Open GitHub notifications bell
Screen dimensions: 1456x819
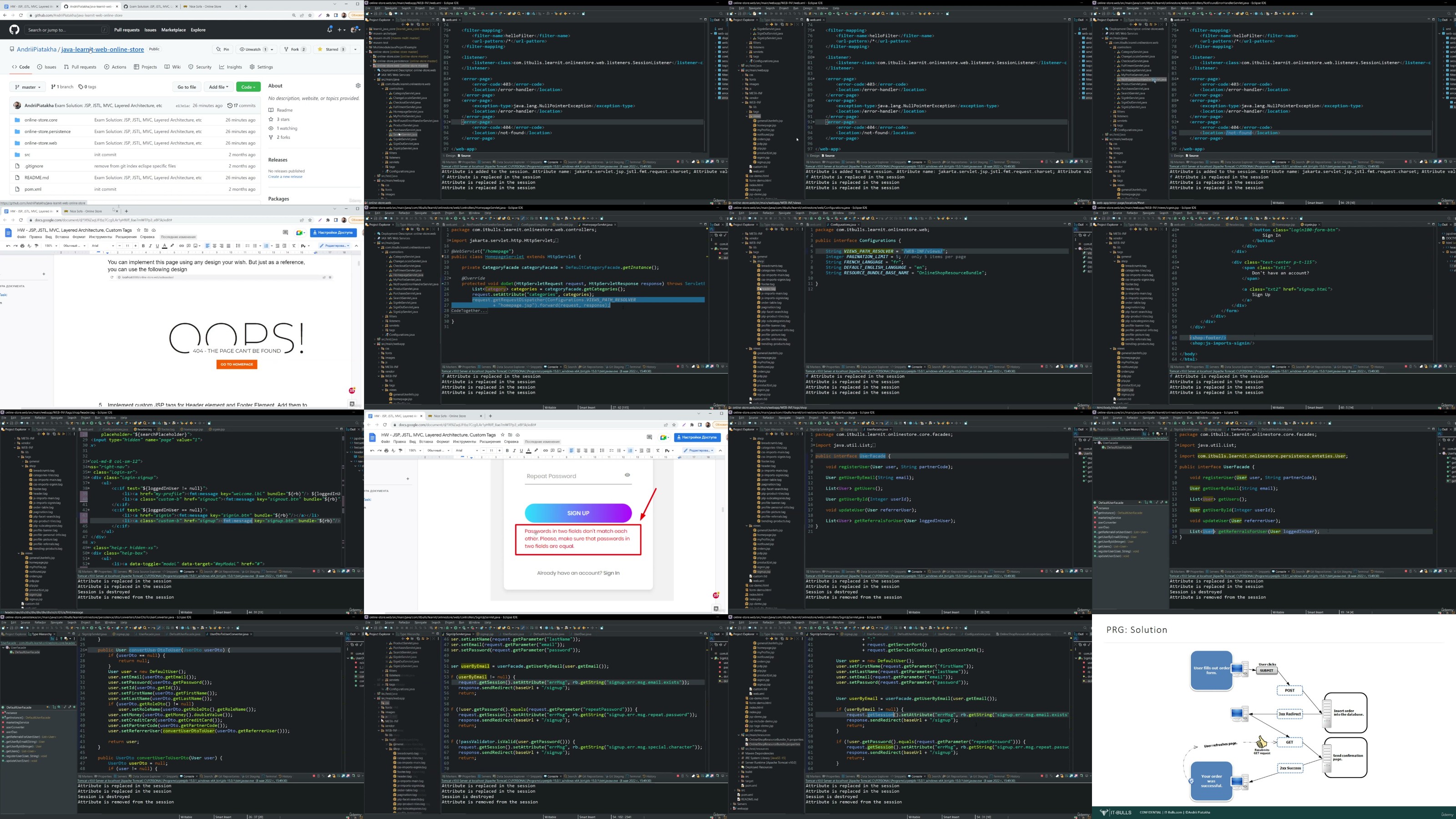tap(329, 30)
